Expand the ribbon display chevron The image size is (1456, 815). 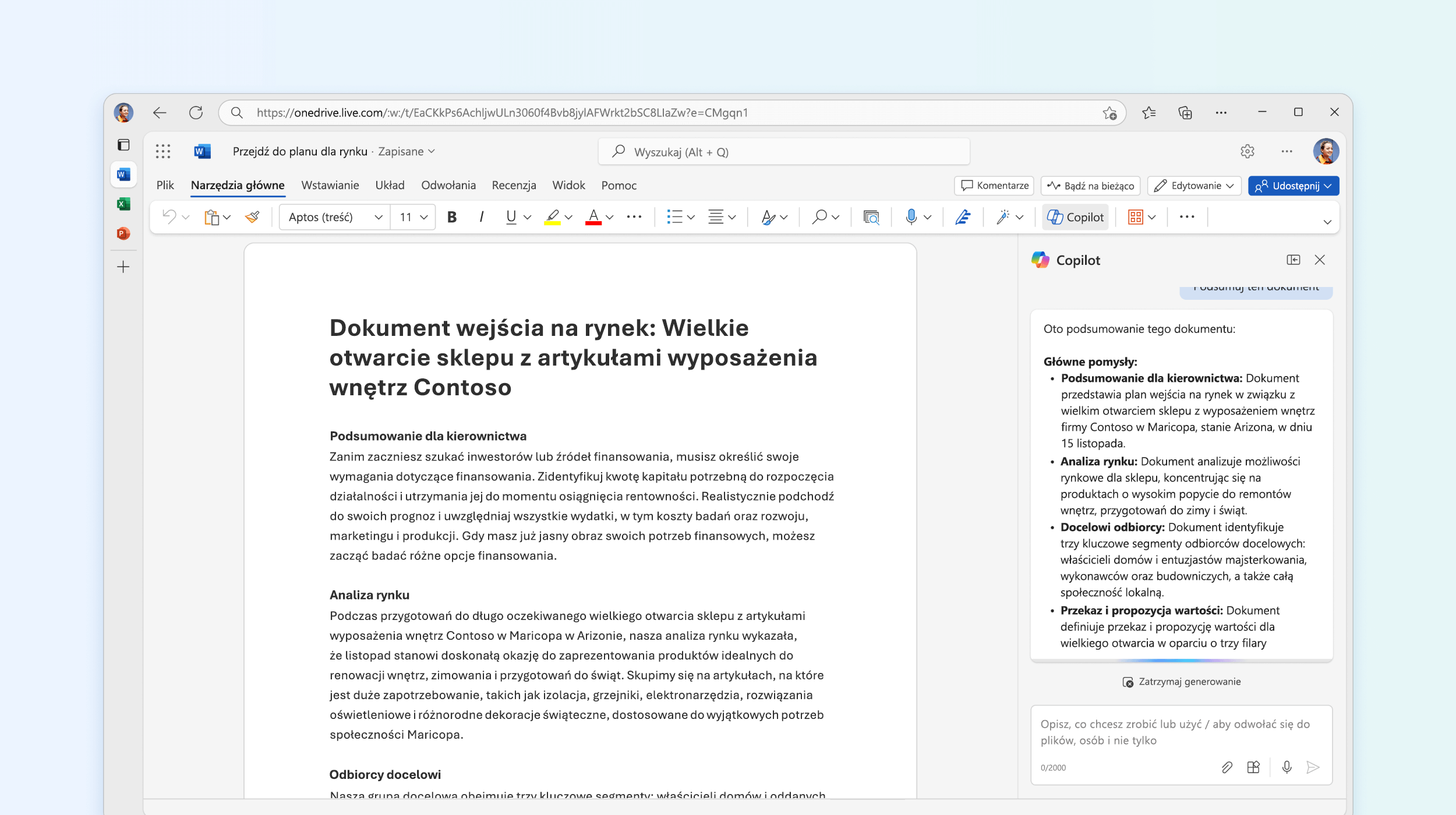coord(1327,222)
